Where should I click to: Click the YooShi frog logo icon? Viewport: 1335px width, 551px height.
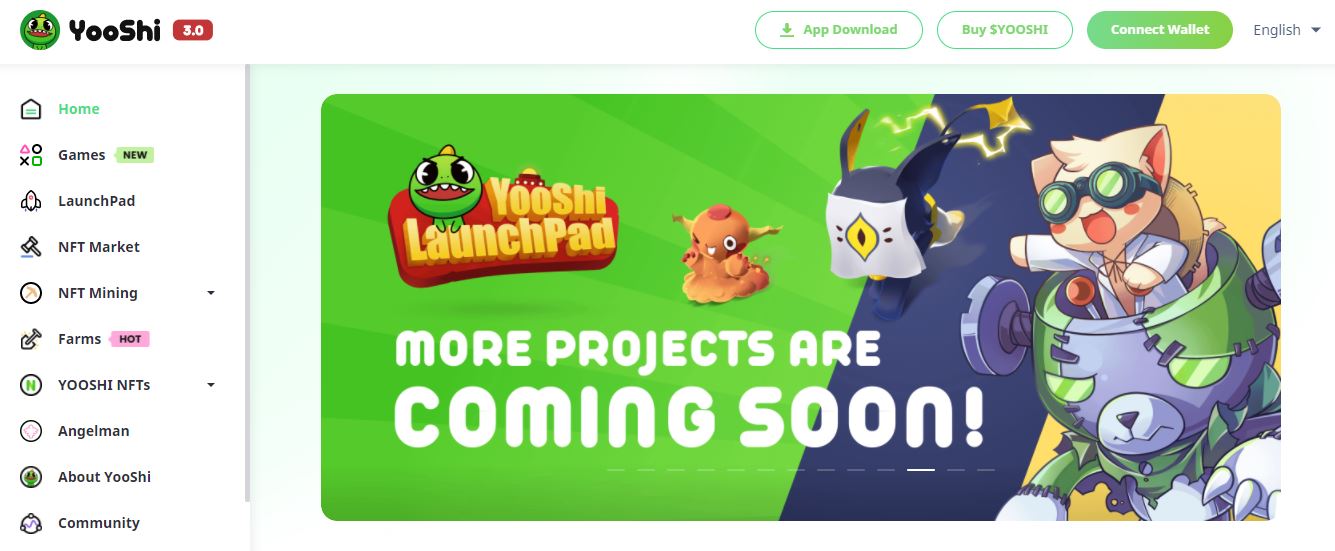(x=40, y=30)
